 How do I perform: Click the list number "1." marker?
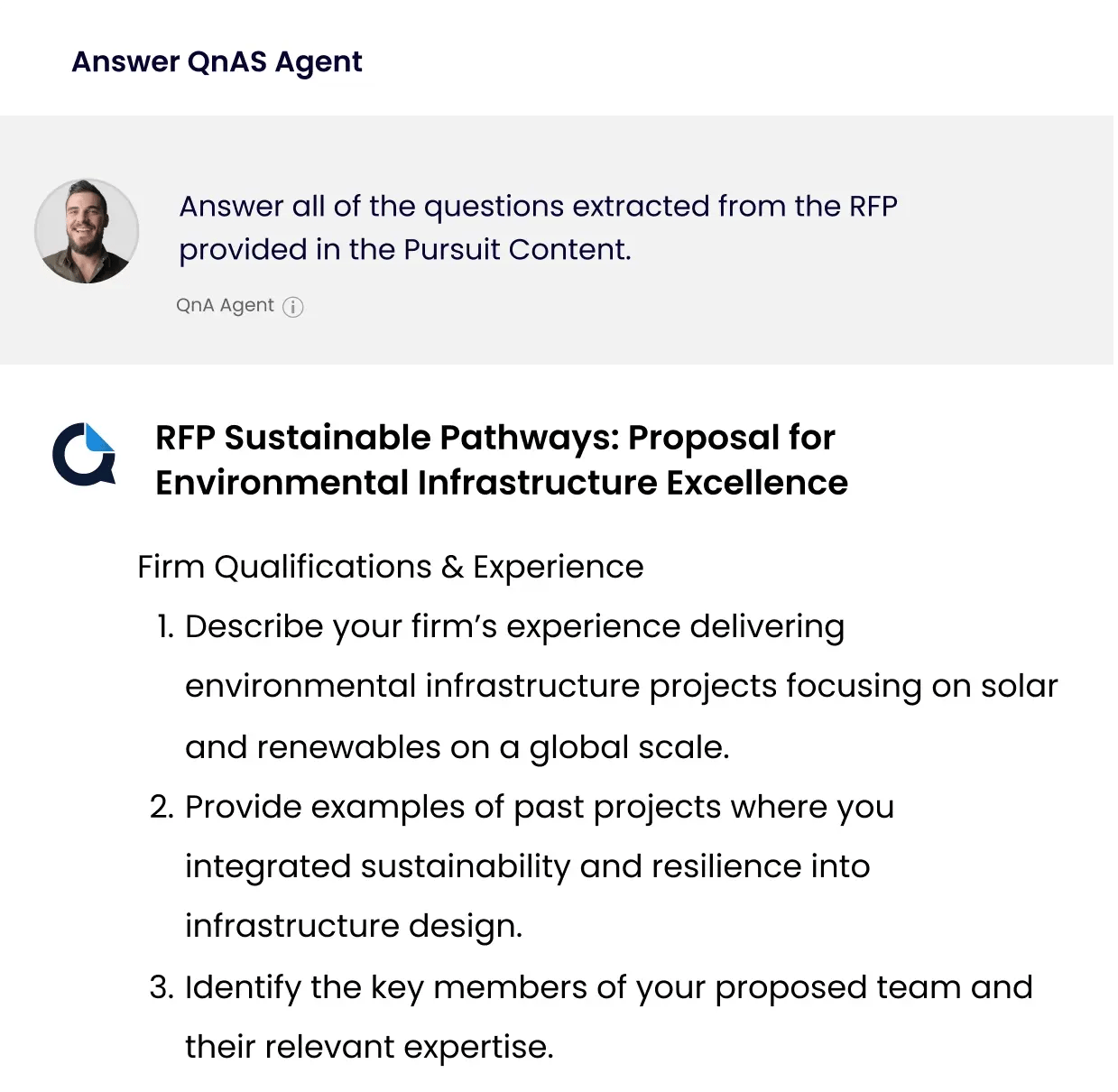click(164, 626)
